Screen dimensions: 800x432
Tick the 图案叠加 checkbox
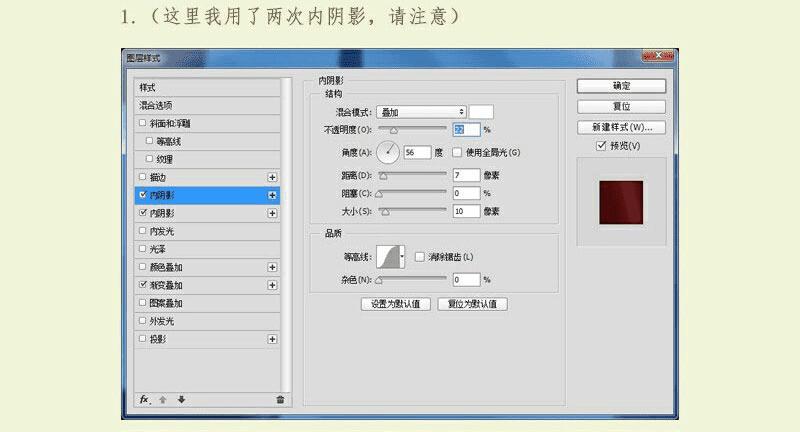coord(142,302)
